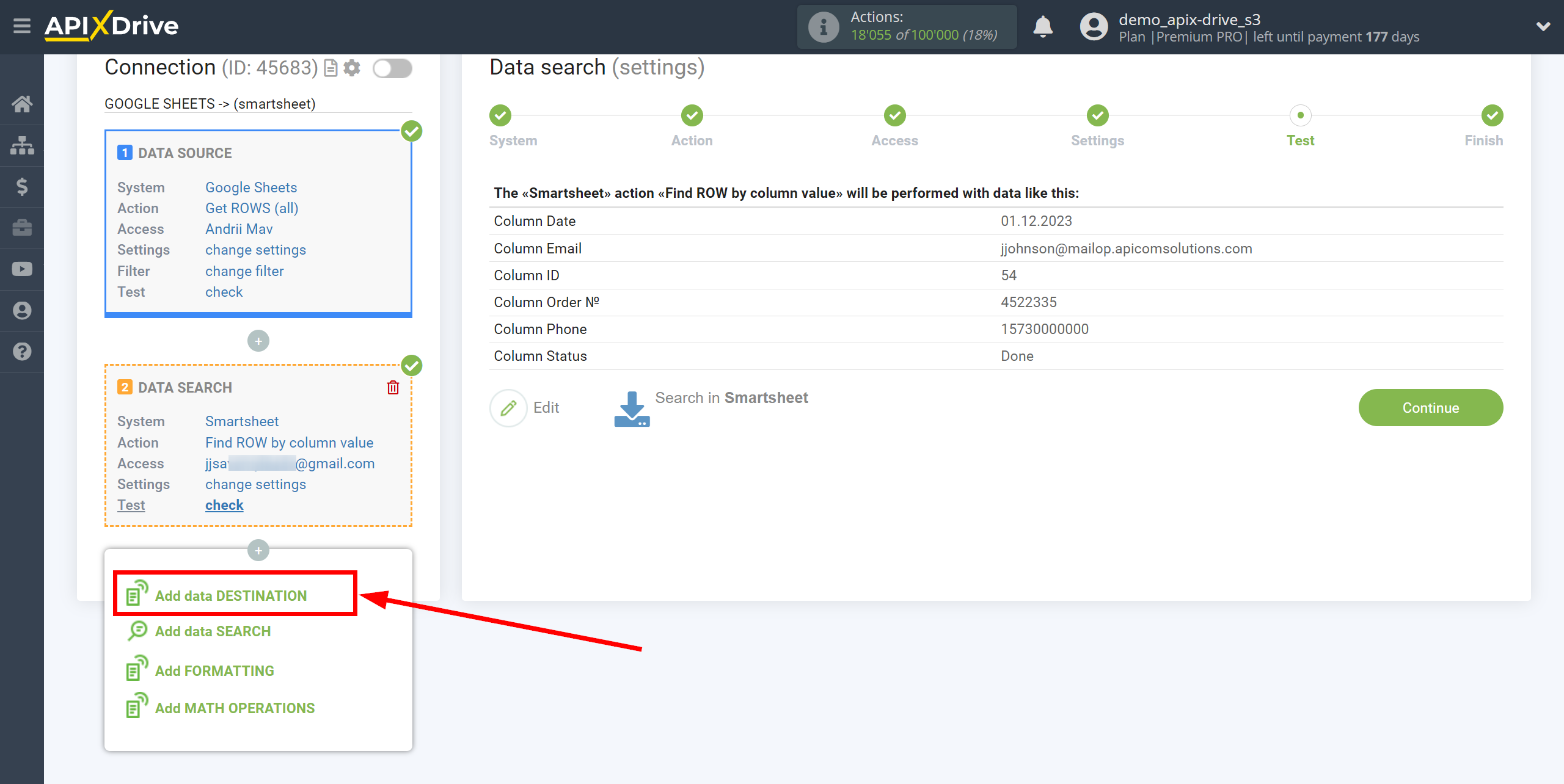Click change filter link
The width and height of the screenshot is (1564, 784).
(244, 271)
